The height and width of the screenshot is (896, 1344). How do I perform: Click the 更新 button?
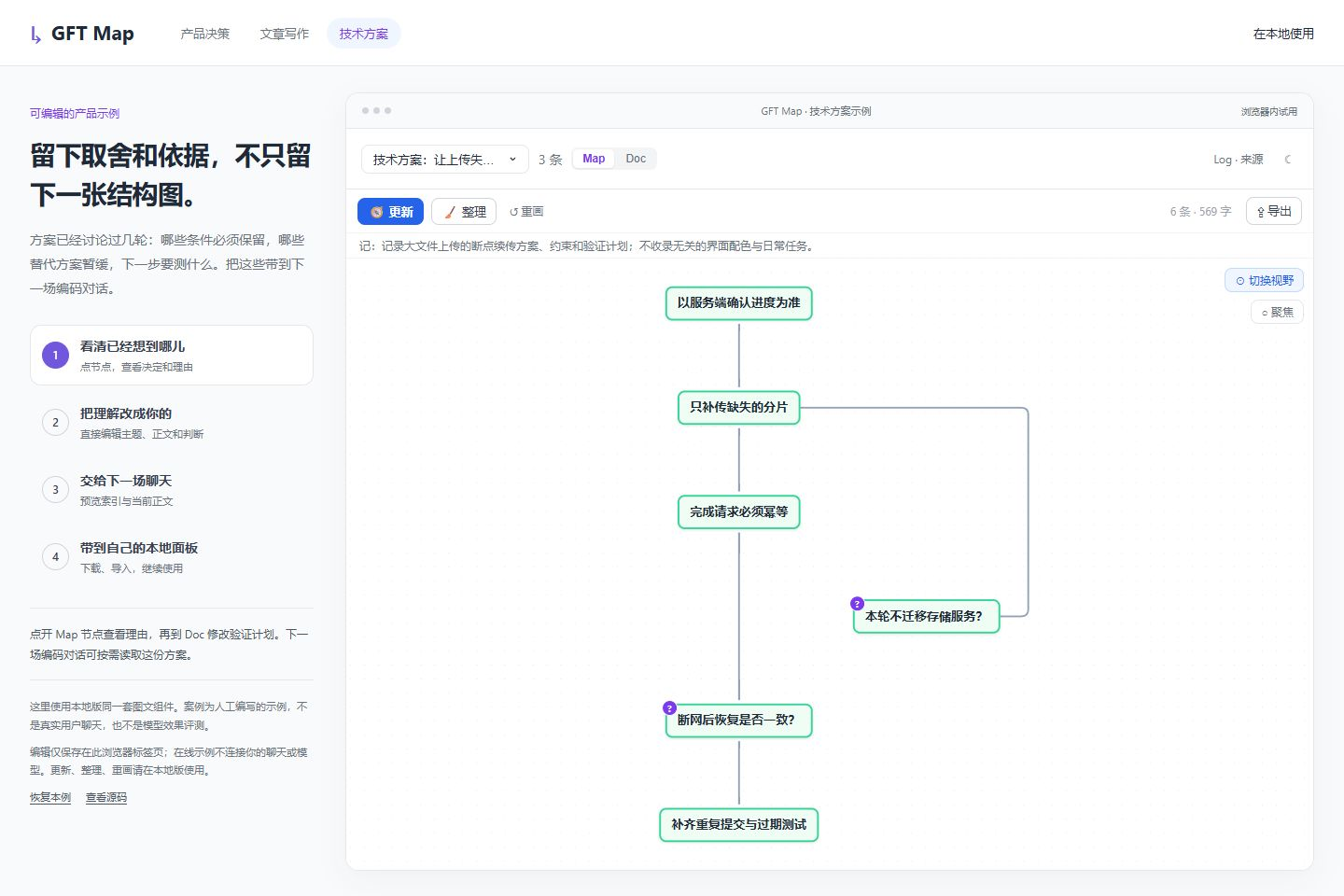click(x=391, y=212)
